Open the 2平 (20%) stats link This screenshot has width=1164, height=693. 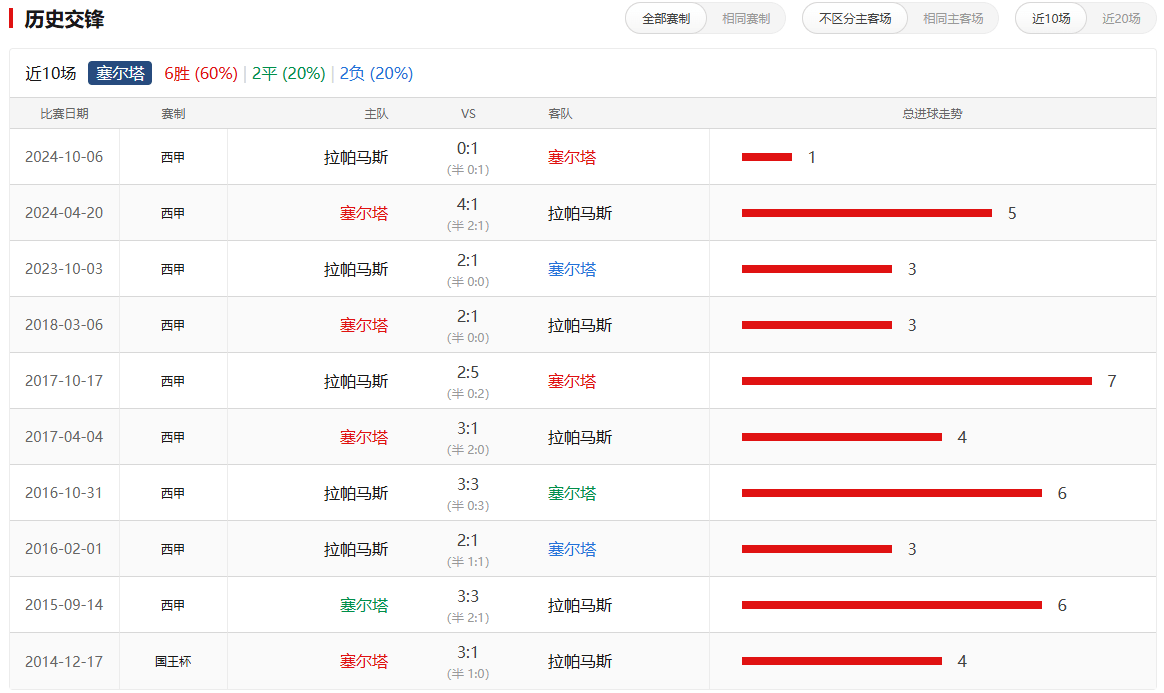tap(290, 72)
